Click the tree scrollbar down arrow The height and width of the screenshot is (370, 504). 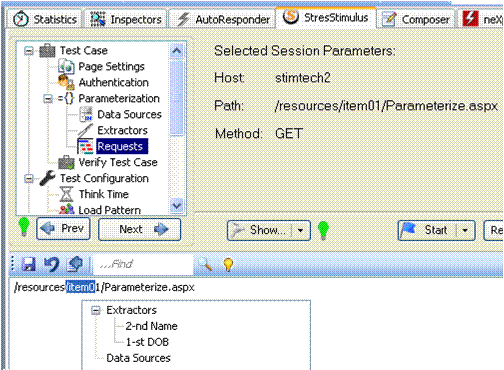tap(176, 205)
